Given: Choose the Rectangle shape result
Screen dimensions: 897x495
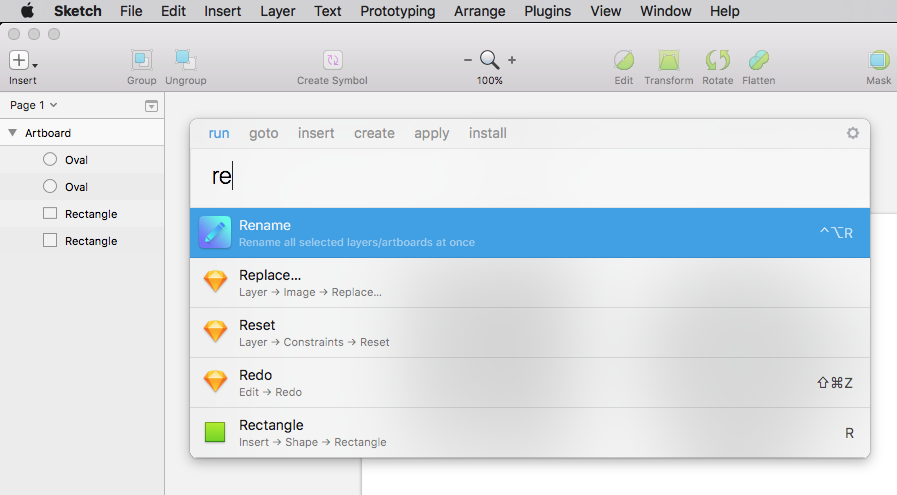Looking at the screenshot, I should pyautogui.click(x=530, y=433).
